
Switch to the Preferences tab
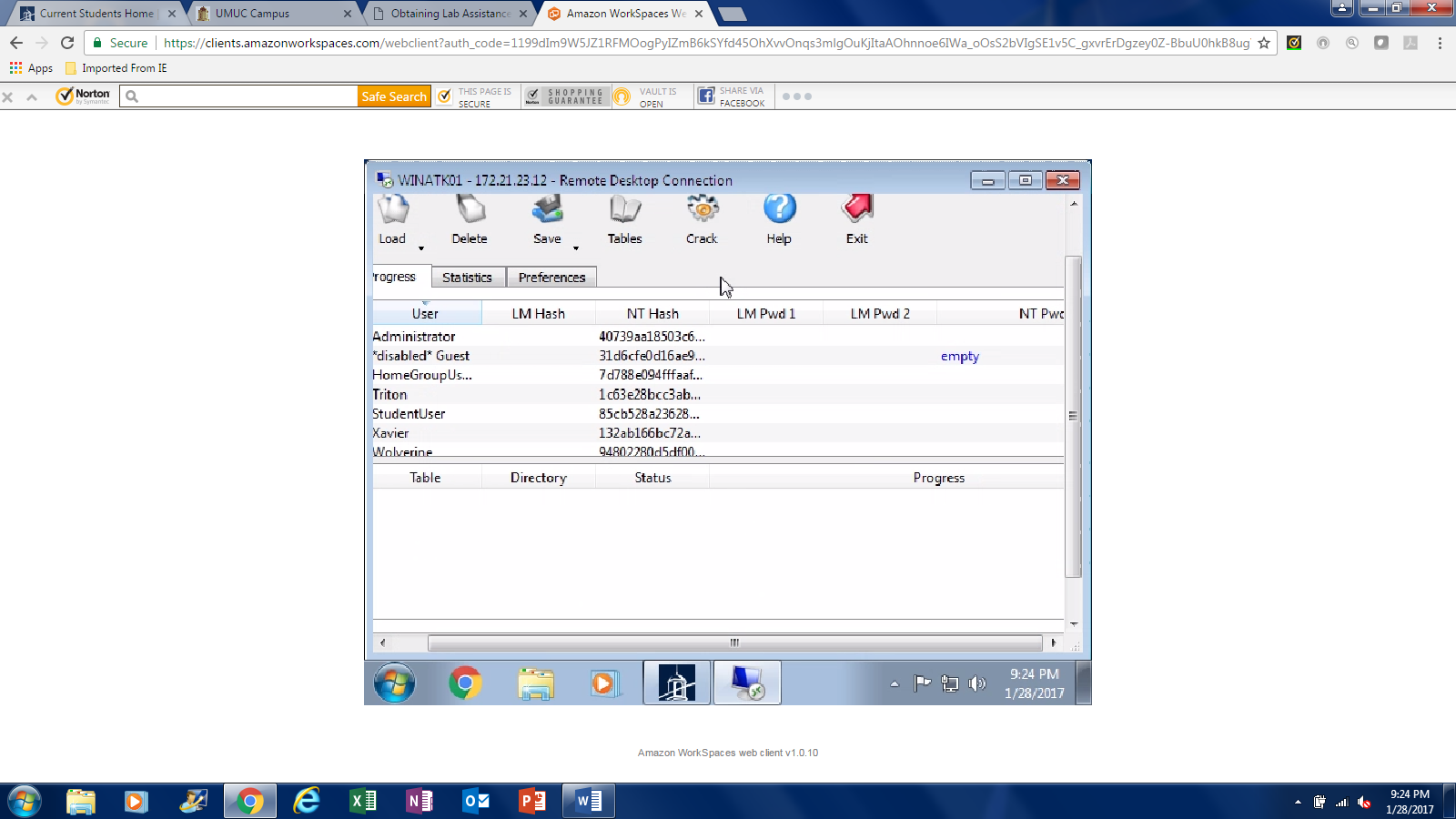551,278
